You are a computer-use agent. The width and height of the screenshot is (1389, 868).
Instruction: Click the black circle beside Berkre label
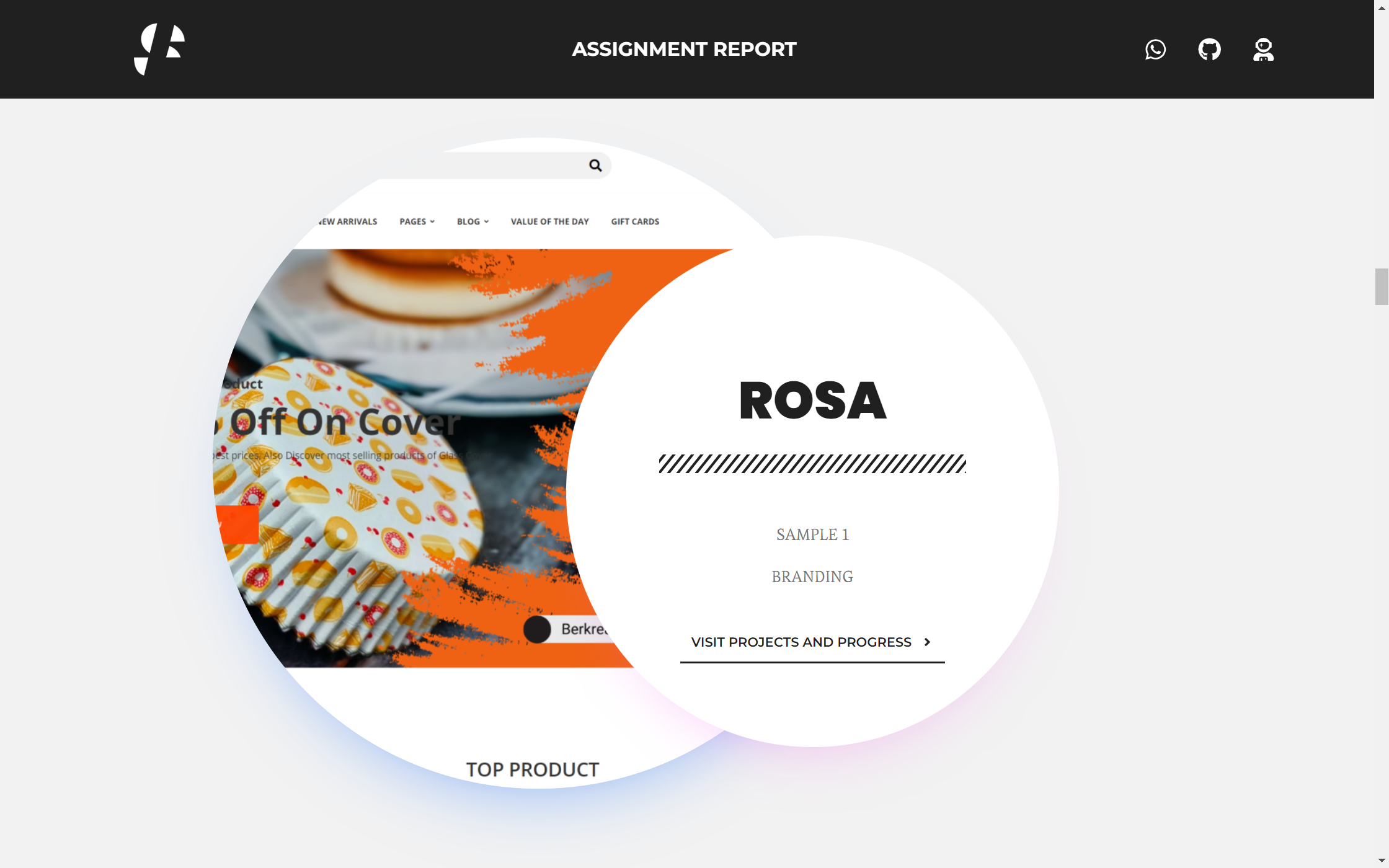(x=537, y=629)
